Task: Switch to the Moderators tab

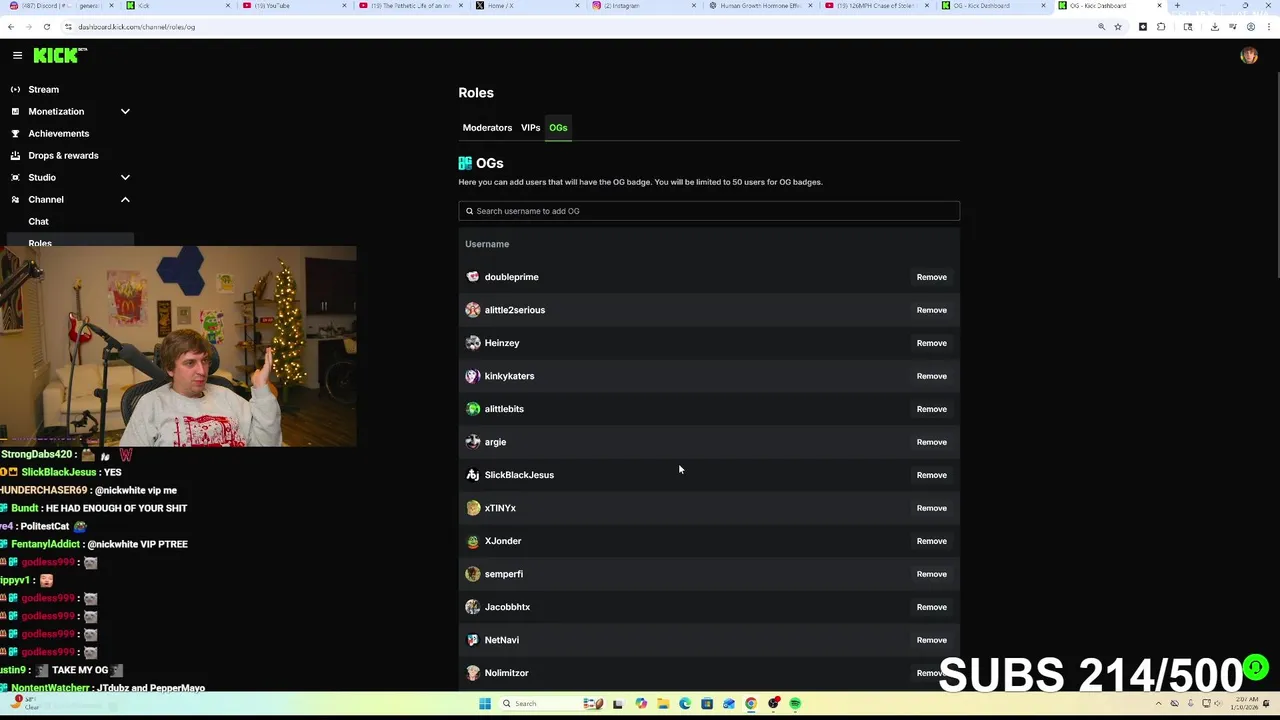Action: pyautogui.click(x=487, y=127)
